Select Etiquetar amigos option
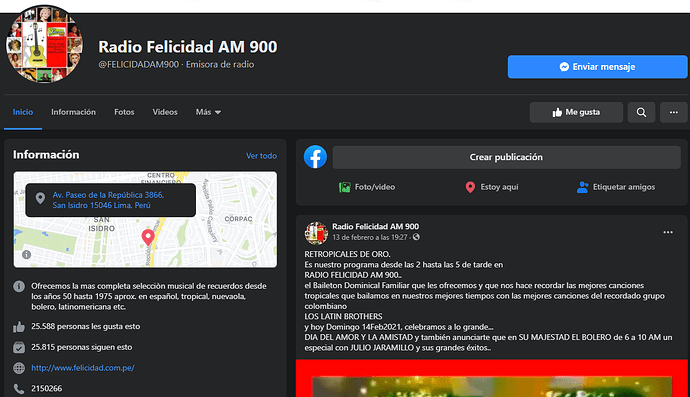This screenshot has height=397, width=690. [x=616, y=187]
